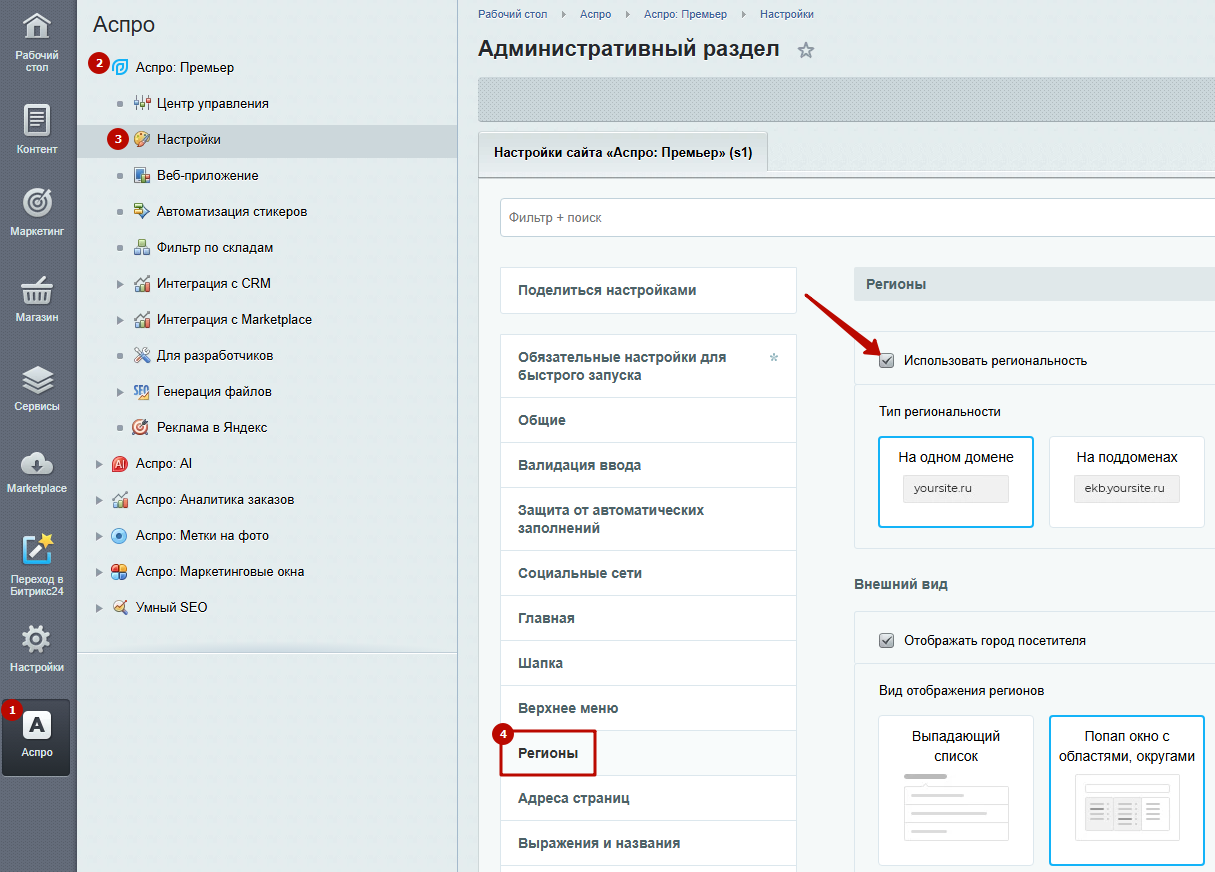The width and height of the screenshot is (1215, 872).
Task: Expand Аспро: AI tree node
Action: pyautogui.click(x=99, y=464)
